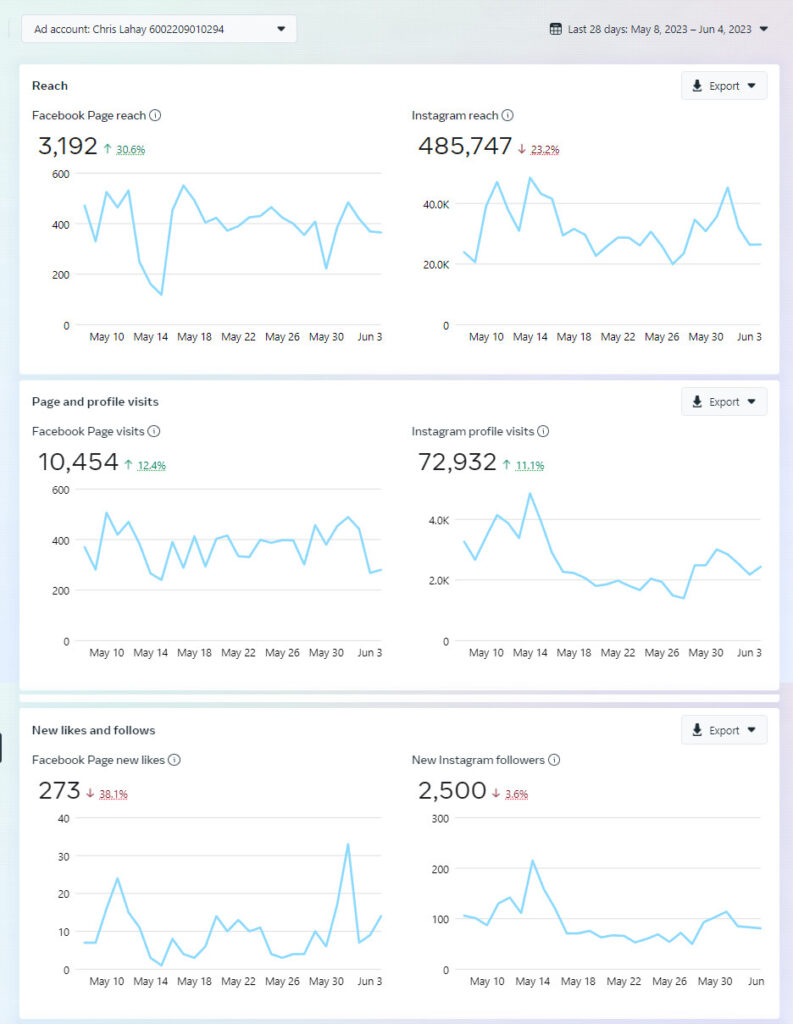Click download icon in Reach Export button
Screen dimensions: 793x1024
point(697,86)
